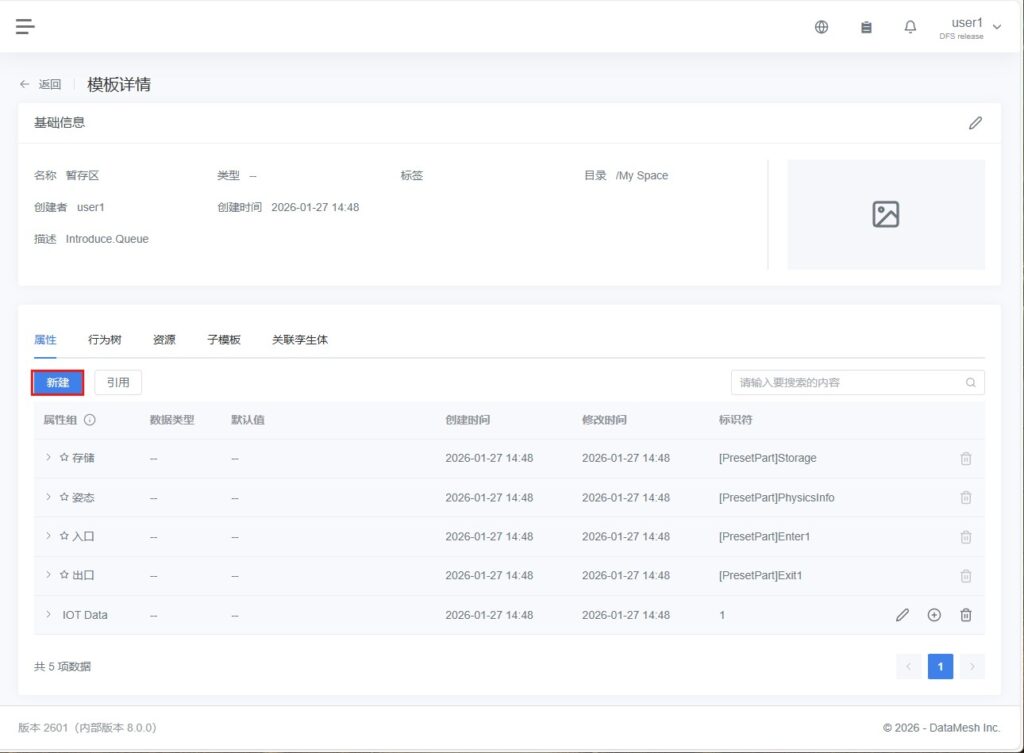Click the info icon beside 属性组
Image resolution: width=1024 pixels, height=753 pixels.
tap(90, 420)
